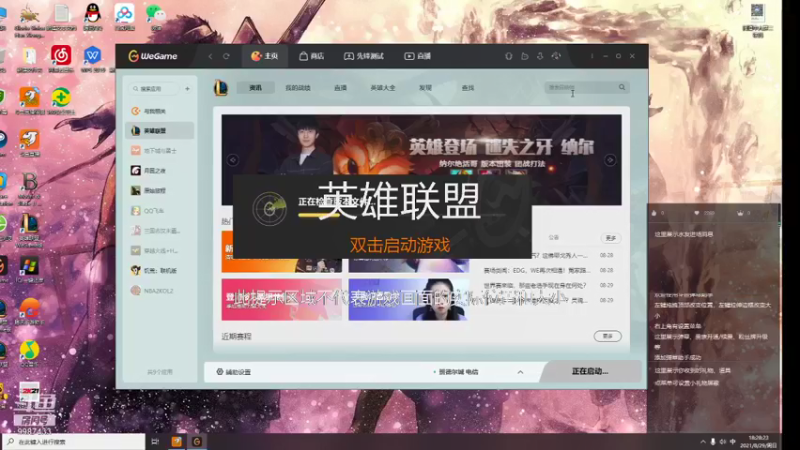The height and width of the screenshot is (450, 800).
Task: Click 更多 button beside 近期赛程
Action: tap(607, 336)
